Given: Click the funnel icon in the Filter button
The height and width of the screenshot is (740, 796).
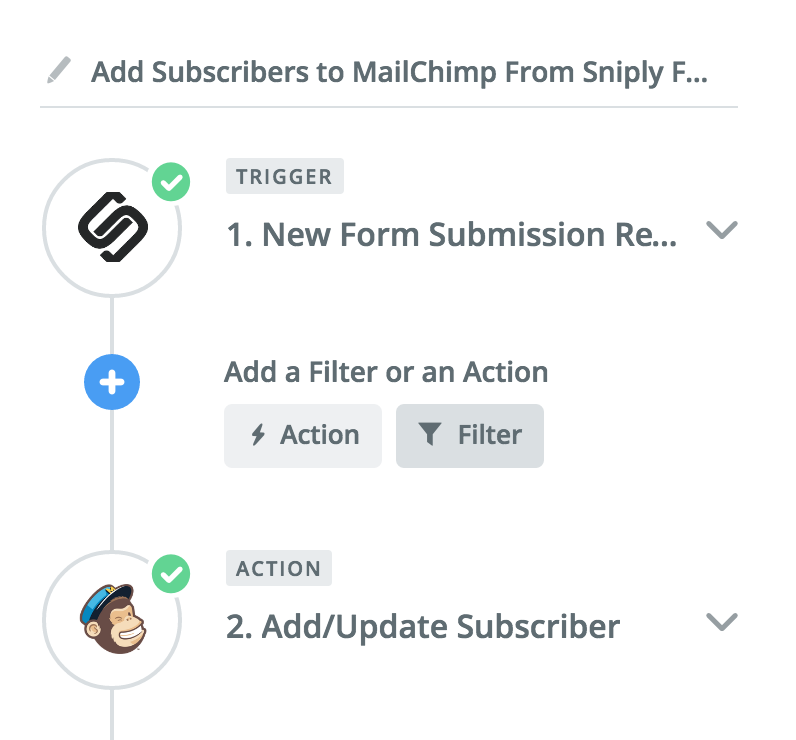Looking at the screenshot, I should [x=429, y=434].
